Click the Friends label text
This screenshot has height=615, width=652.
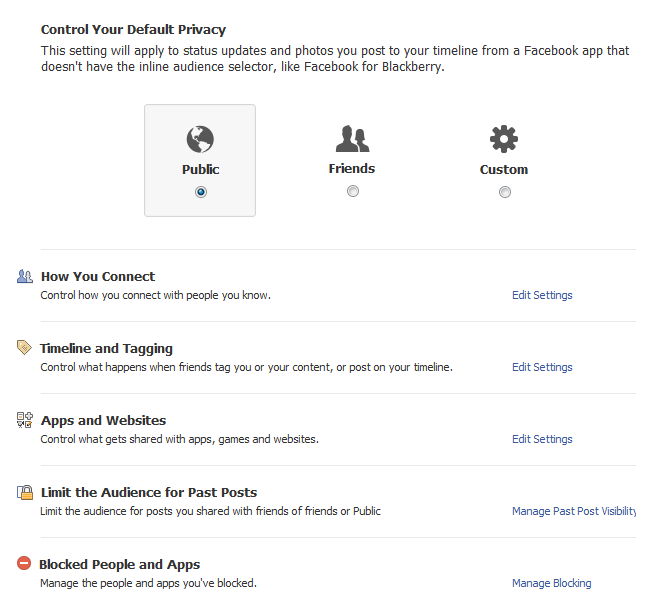[352, 168]
